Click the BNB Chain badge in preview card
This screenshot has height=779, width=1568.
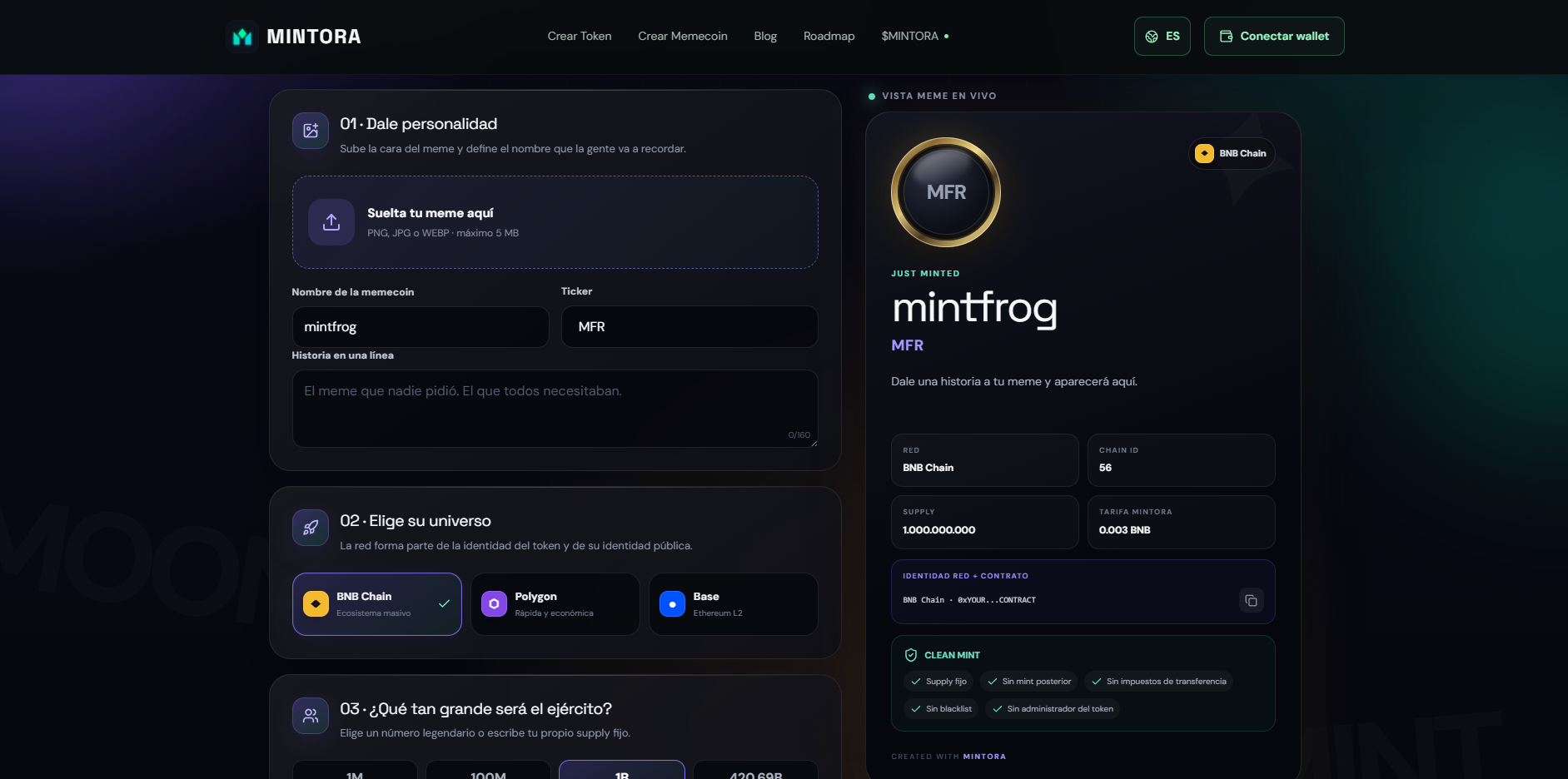[x=1232, y=153]
